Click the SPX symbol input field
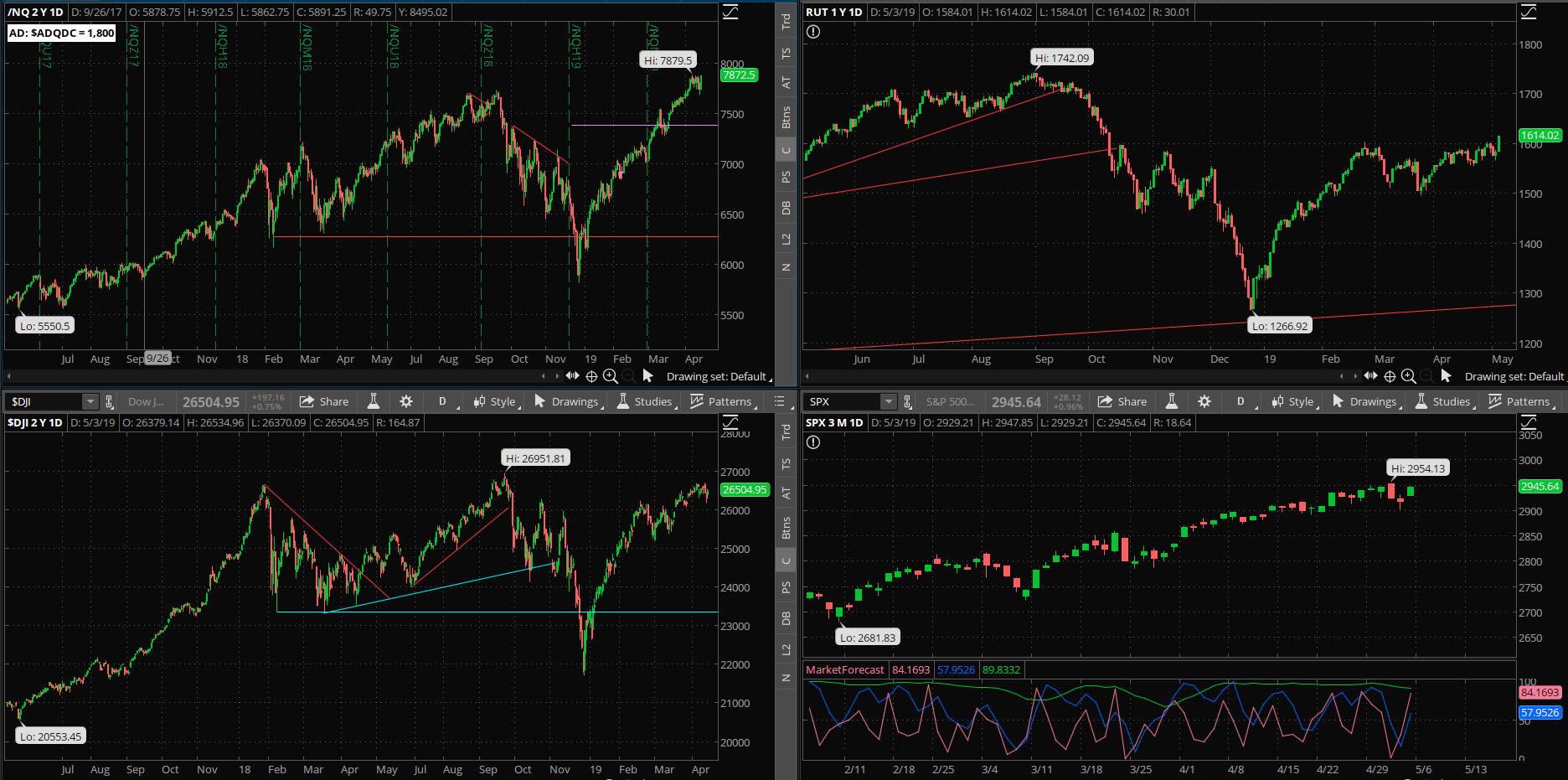 click(x=843, y=401)
